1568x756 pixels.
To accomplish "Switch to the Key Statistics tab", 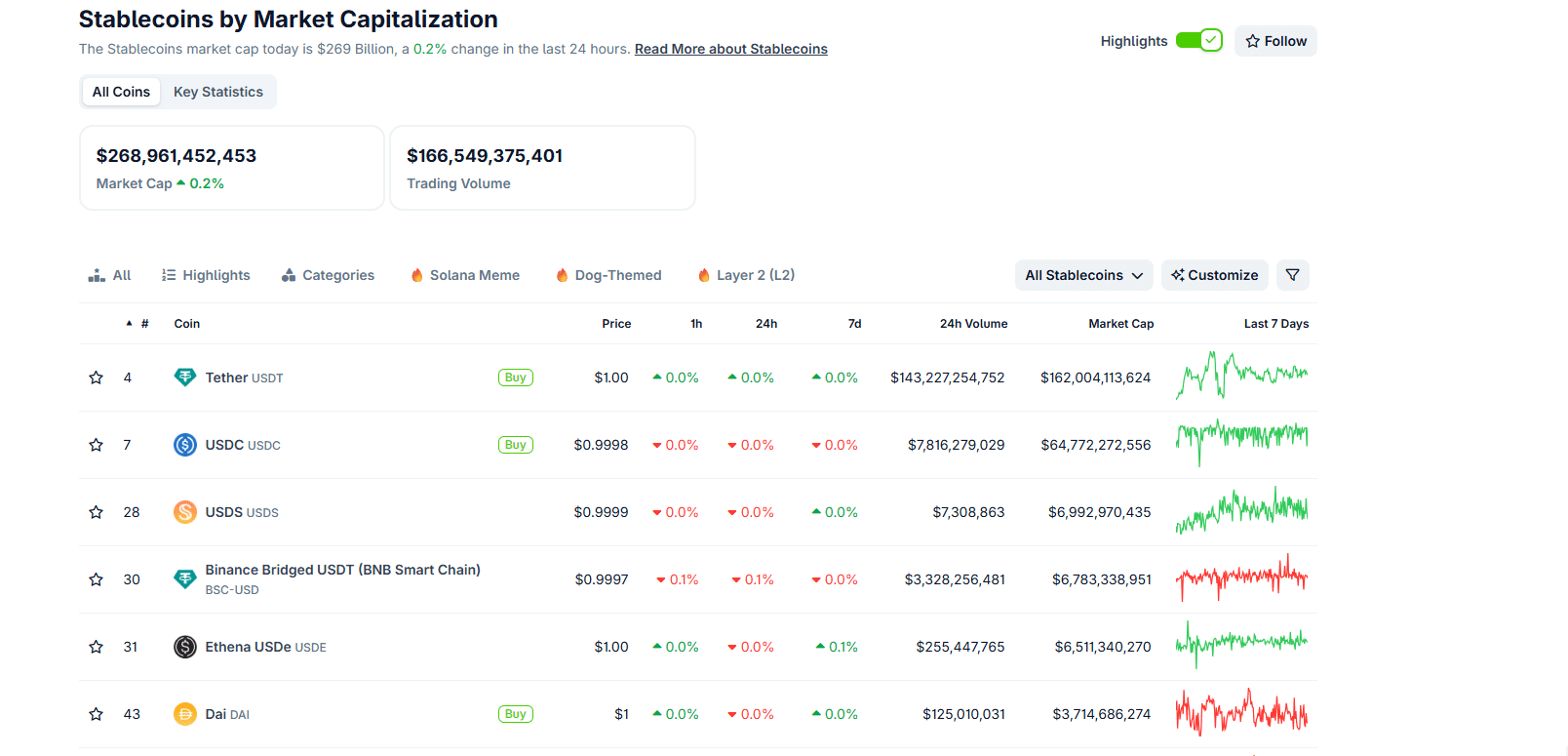I will (217, 92).
